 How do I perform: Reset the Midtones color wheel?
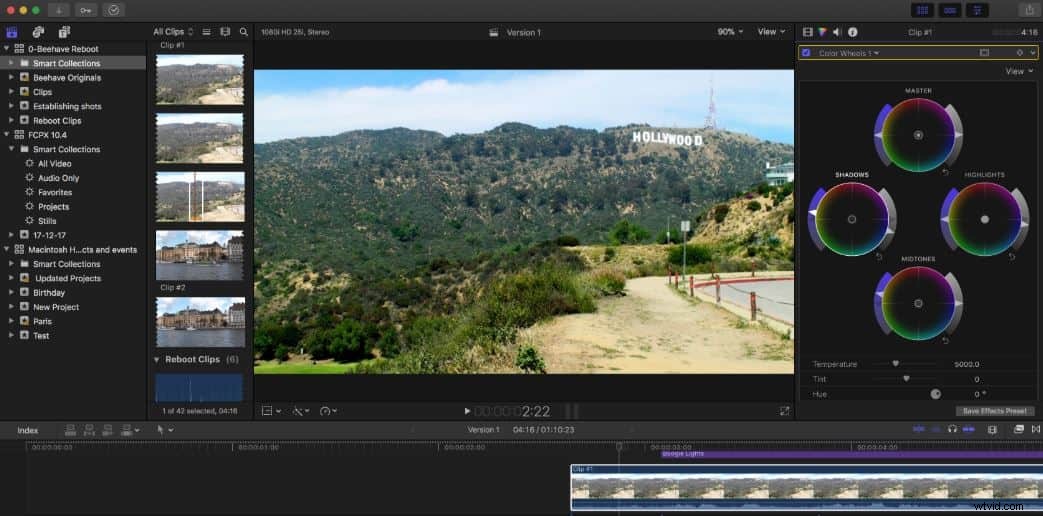(945, 340)
